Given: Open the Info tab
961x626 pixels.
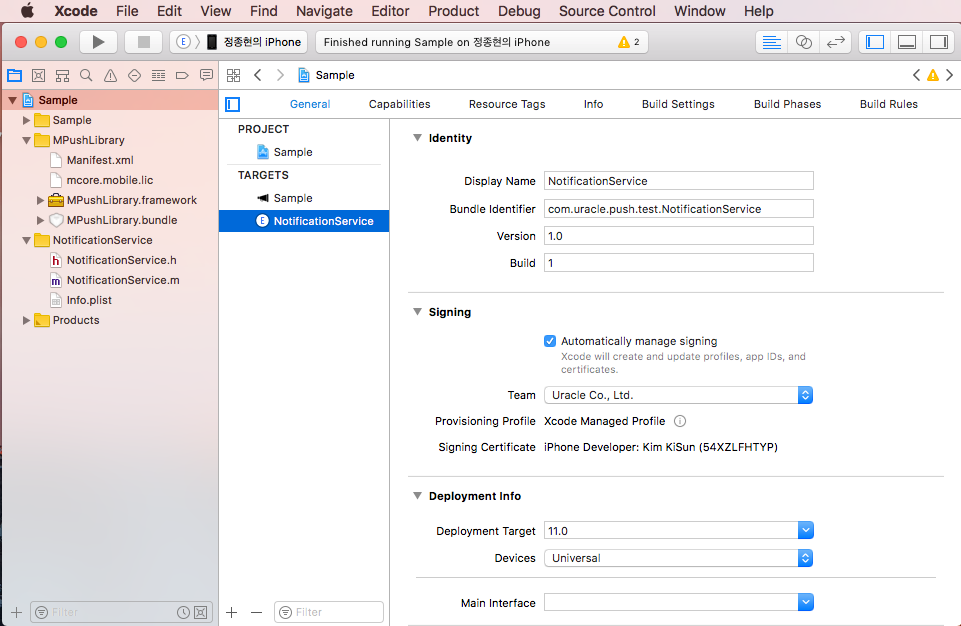Looking at the screenshot, I should click(x=593, y=104).
